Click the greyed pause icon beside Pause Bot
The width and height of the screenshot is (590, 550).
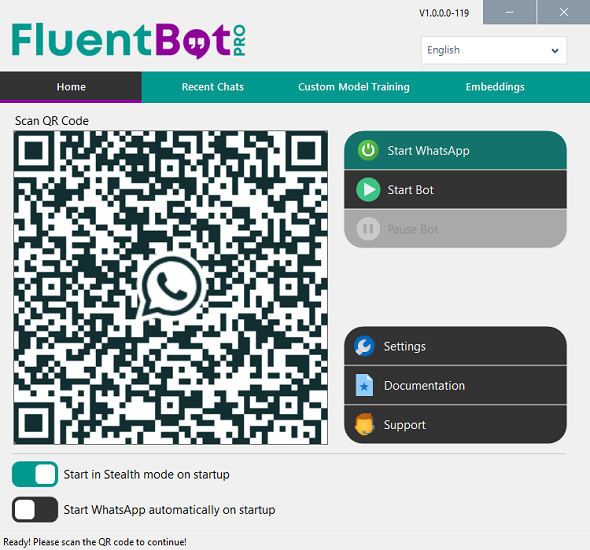point(368,229)
